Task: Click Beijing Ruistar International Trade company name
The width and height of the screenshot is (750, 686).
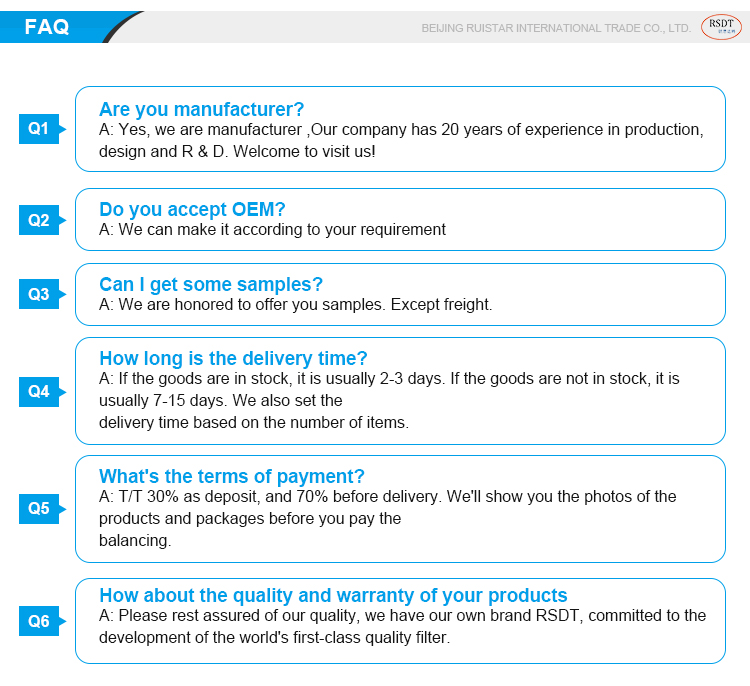Action: click(x=556, y=28)
